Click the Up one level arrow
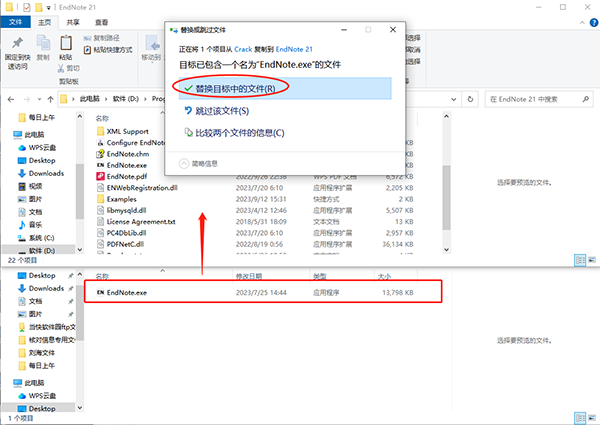Screen dimensions: 600x425 point(50,99)
